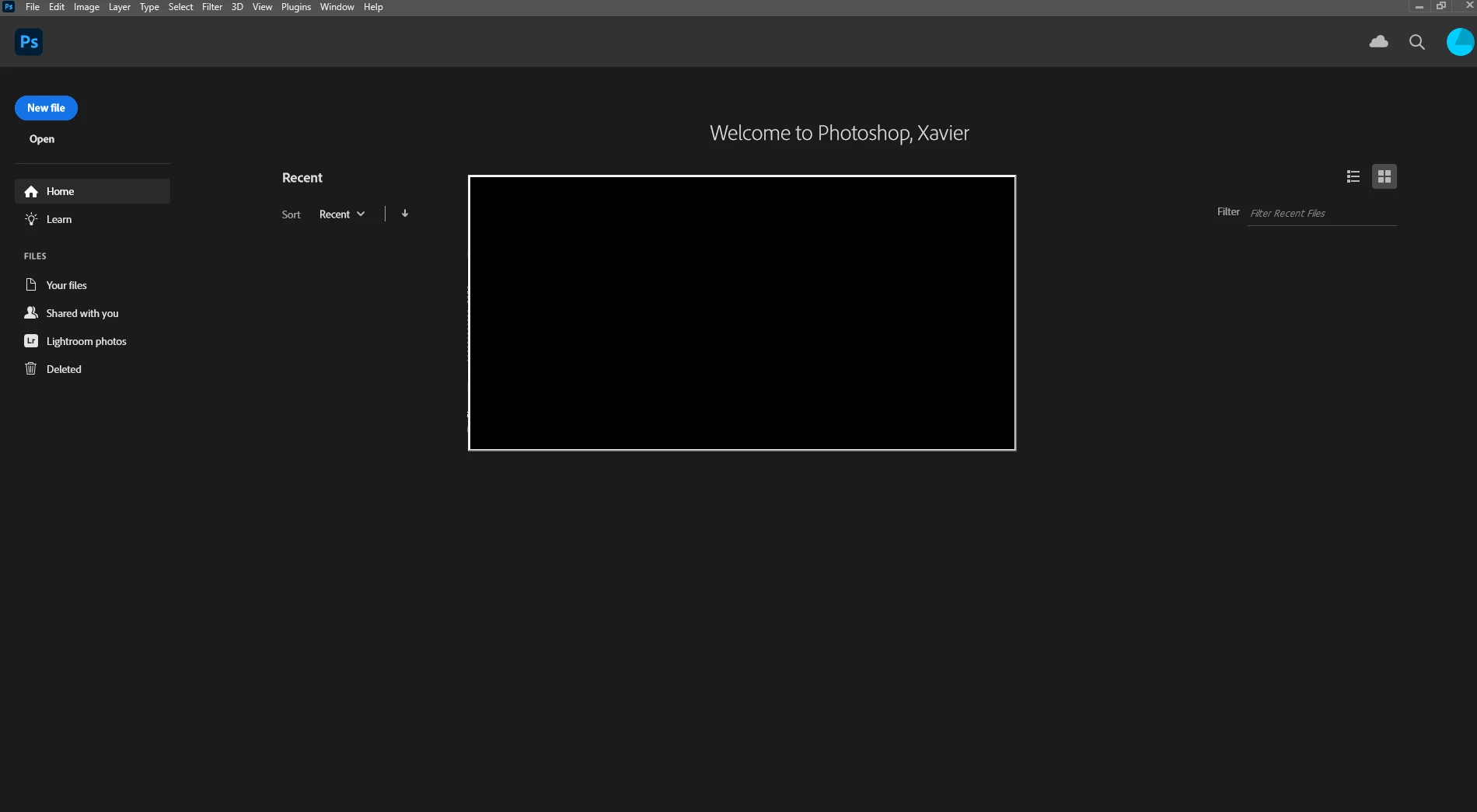Screen dimensions: 1477x812
Task: Click the search magnifier icon
Action: tap(1417, 42)
